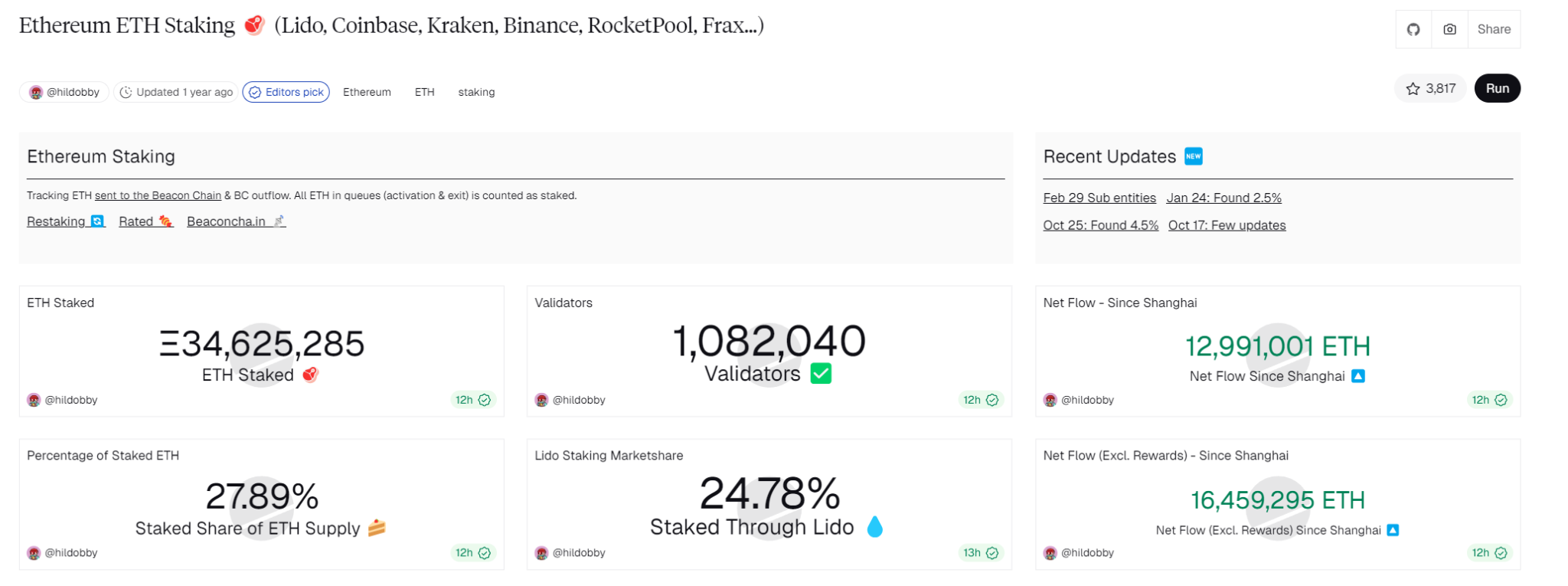Click the NEW badge beside Recent Updates
This screenshot has width=1568, height=586.
1194,156
